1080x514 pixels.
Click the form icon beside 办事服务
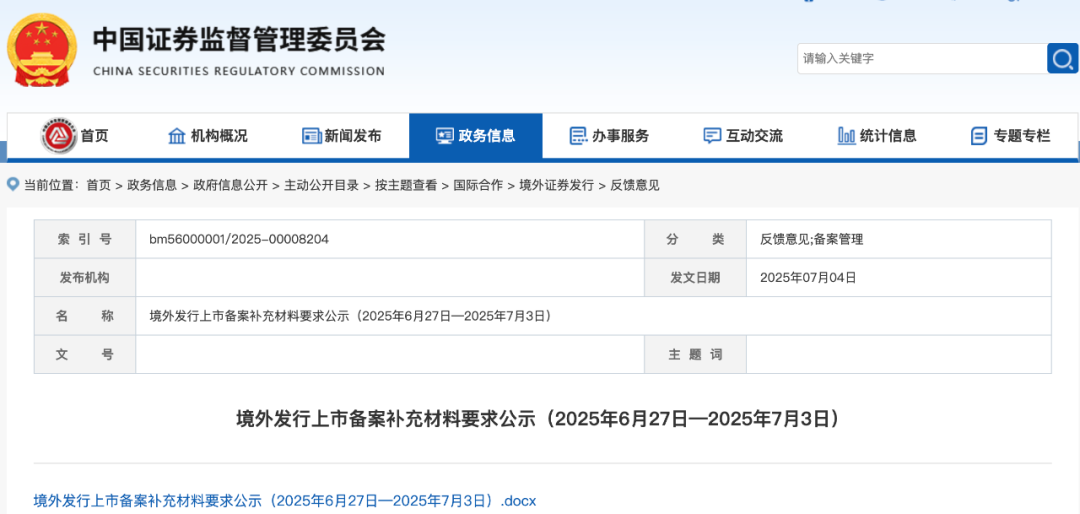point(579,136)
